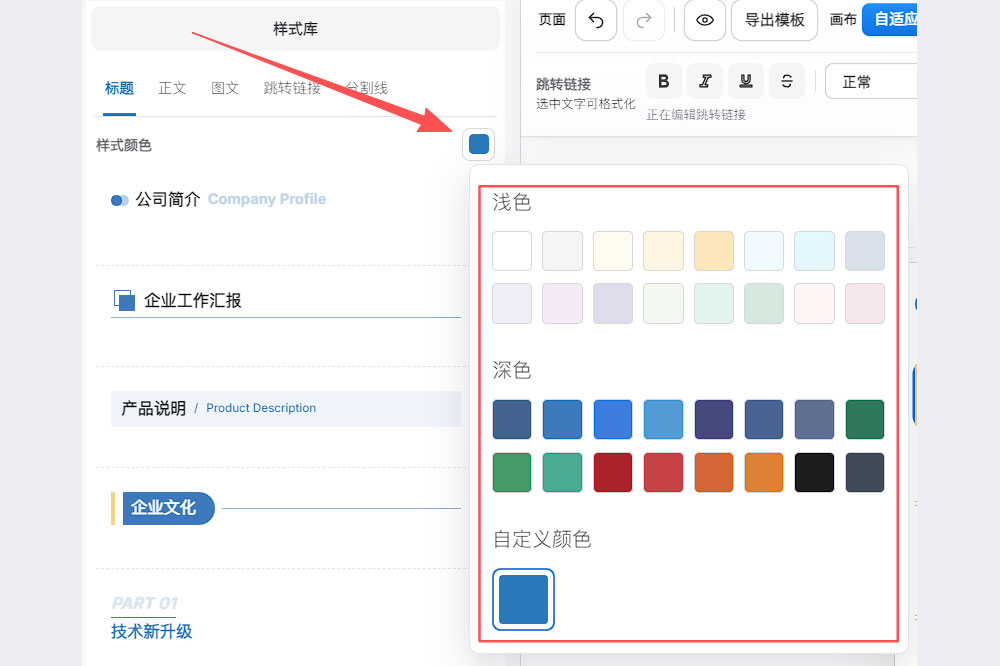The height and width of the screenshot is (666, 1000).
Task: Pick the teal green swatch
Action: pos(562,473)
